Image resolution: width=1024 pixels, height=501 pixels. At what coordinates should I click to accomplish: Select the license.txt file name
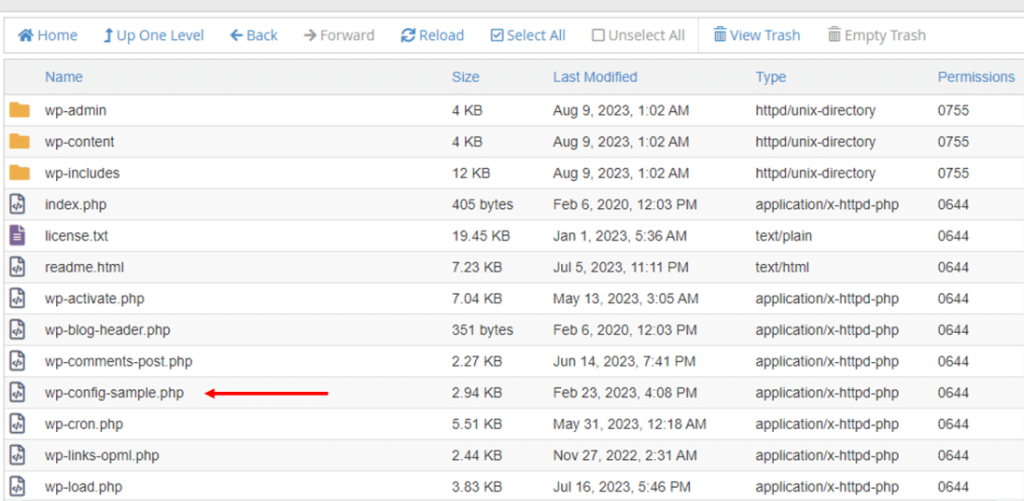(x=76, y=236)
